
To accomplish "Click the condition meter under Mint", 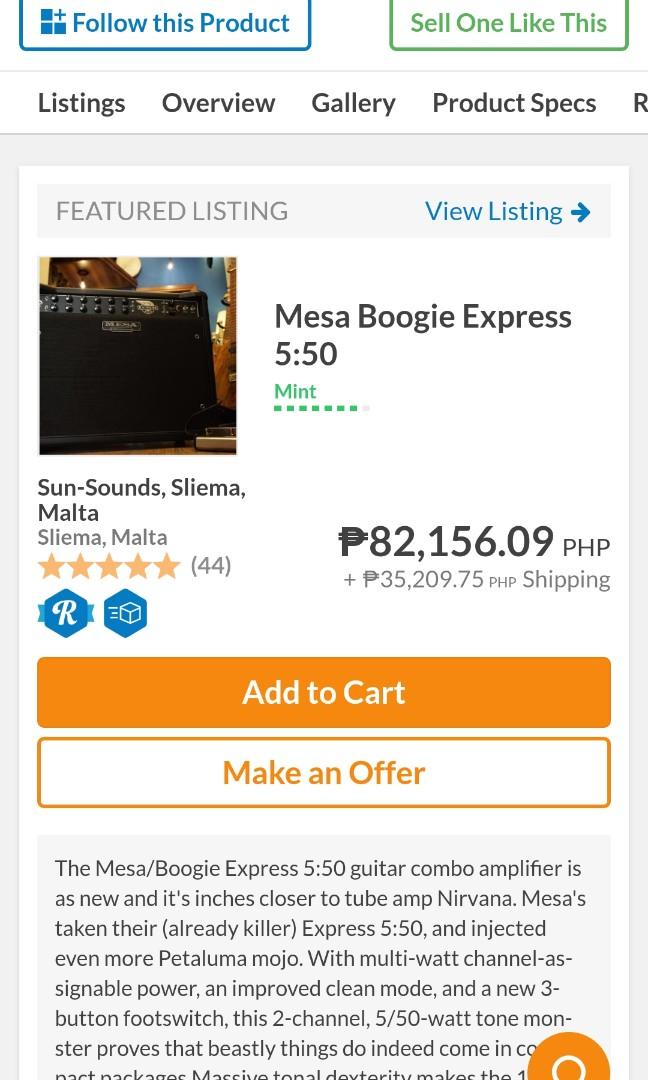I will pos(320,407).
